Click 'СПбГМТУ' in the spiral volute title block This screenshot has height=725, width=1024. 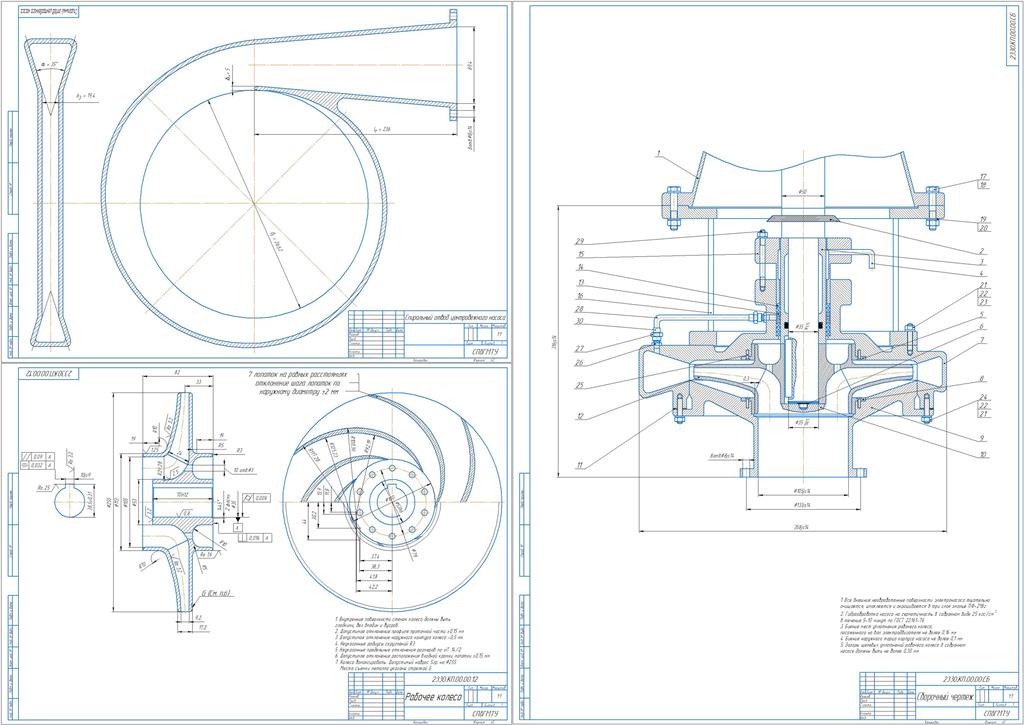(483, 350)
